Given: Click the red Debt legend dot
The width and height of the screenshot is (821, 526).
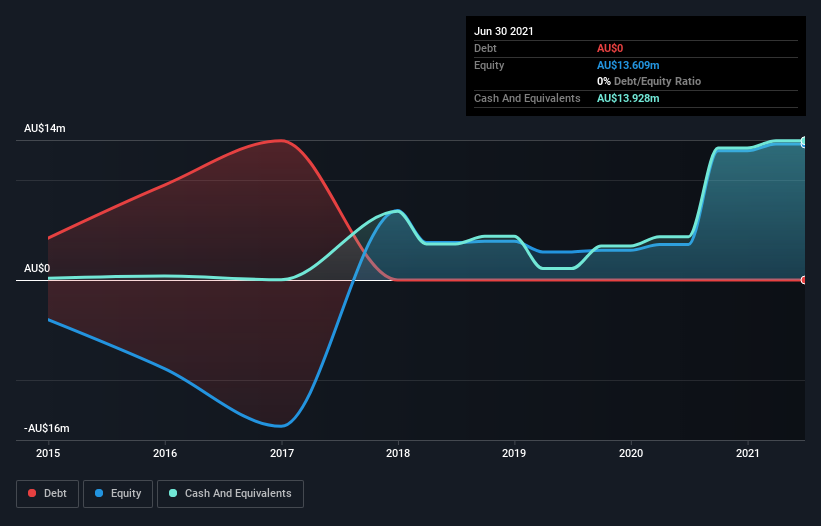Looking at the screenshot, I should 32,493.
